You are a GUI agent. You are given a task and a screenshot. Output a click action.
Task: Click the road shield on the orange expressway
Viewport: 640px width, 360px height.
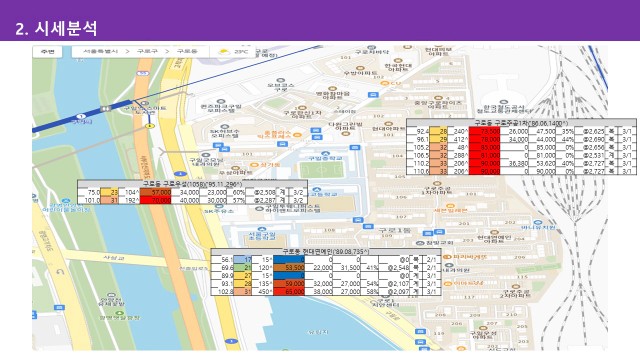coord(142,73)
